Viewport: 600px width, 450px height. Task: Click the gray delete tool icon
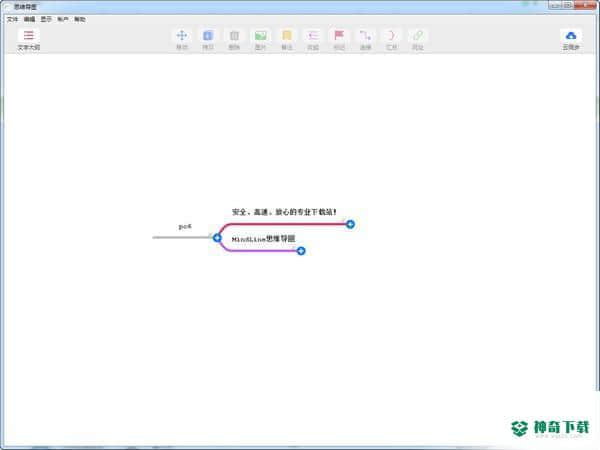click(x=234, y=39)
